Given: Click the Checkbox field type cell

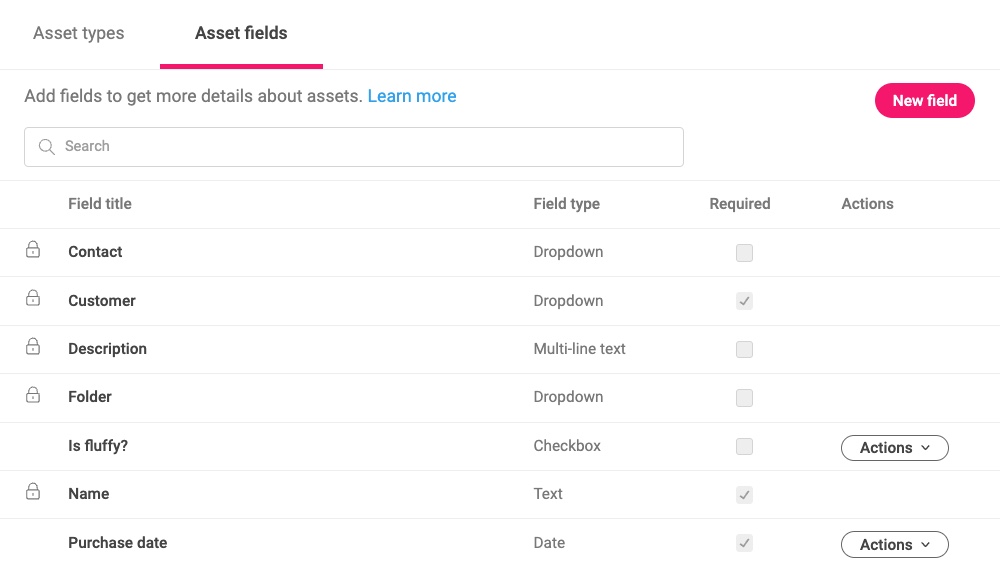Looking at the screenshot, I should point(567,446).
